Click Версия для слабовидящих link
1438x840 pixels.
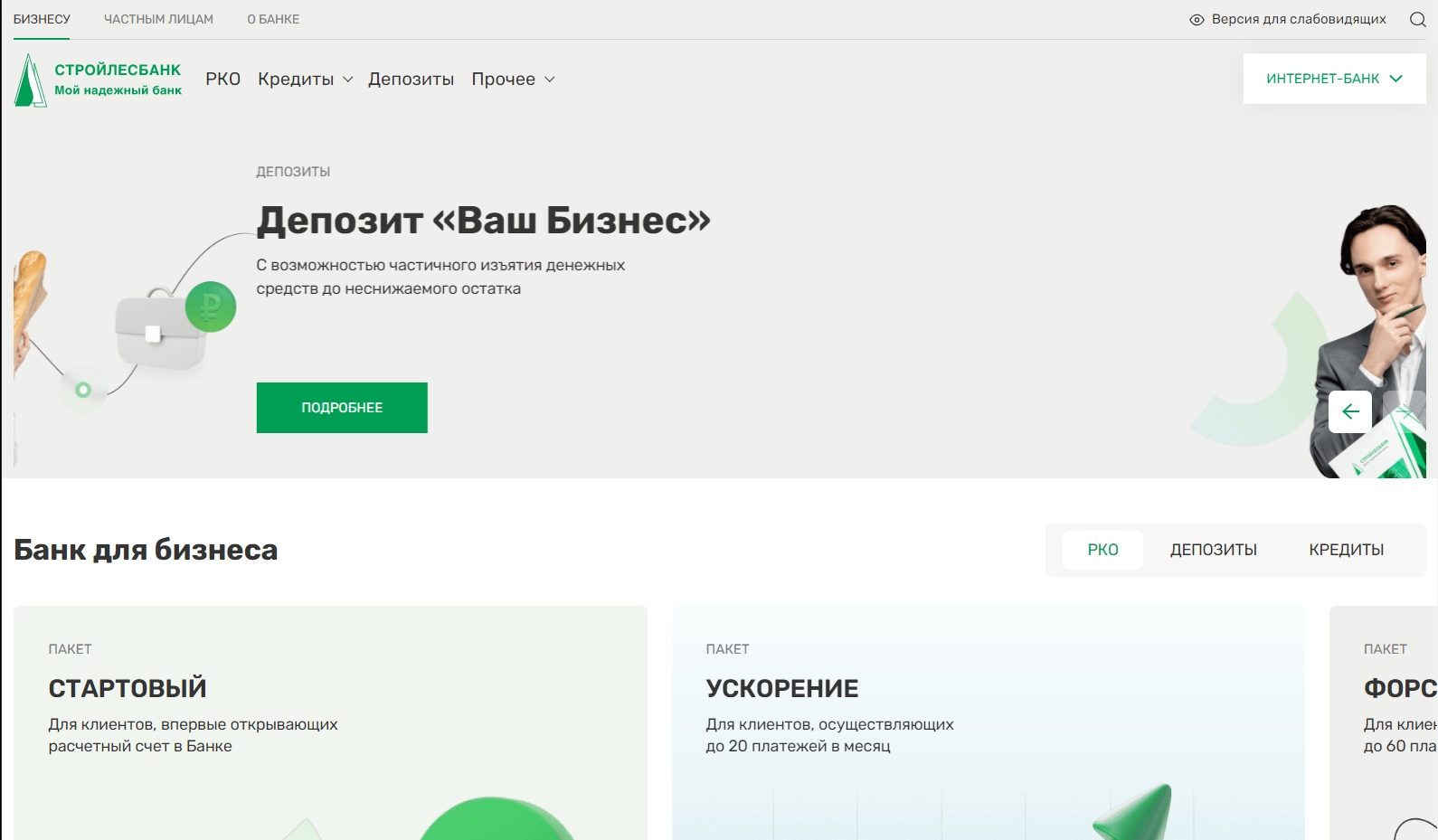click(1299, 19)
